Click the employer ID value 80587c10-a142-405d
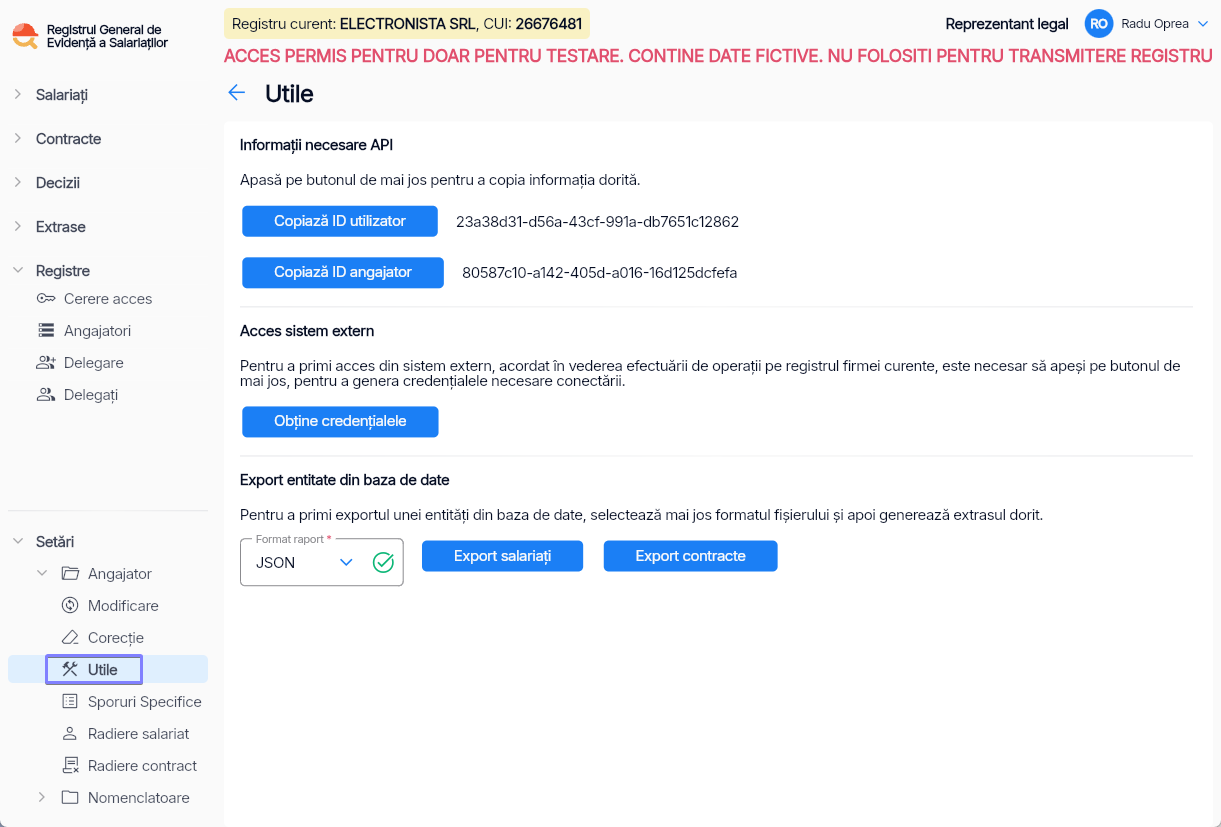The image size is (1221, 827). coord(599,272)
